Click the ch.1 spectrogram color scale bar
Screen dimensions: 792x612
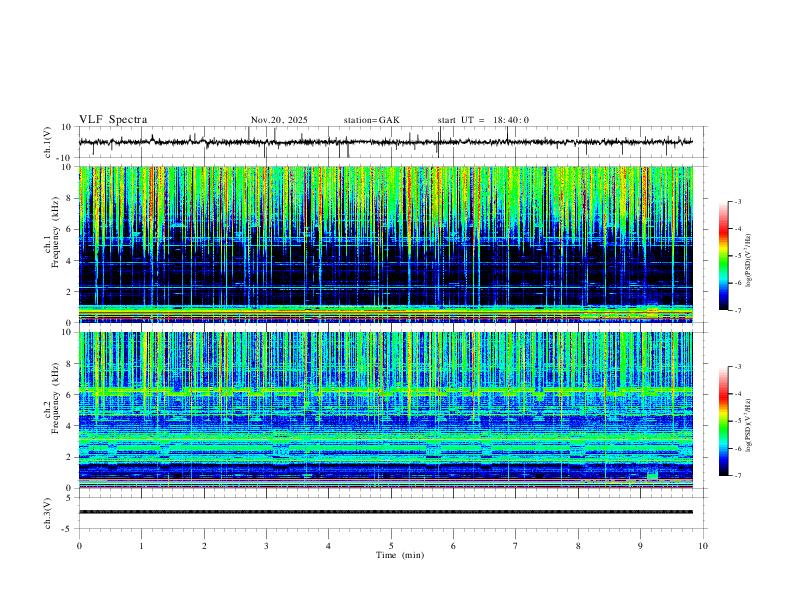coord(724,256)
